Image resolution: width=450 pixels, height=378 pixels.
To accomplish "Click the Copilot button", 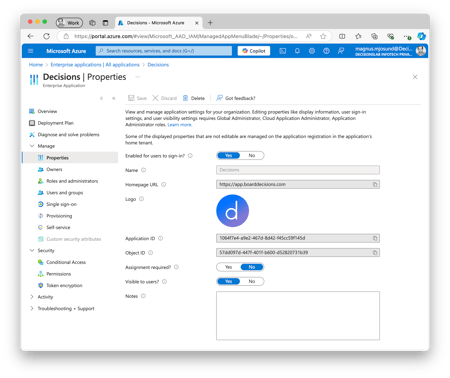I will 254,51.
